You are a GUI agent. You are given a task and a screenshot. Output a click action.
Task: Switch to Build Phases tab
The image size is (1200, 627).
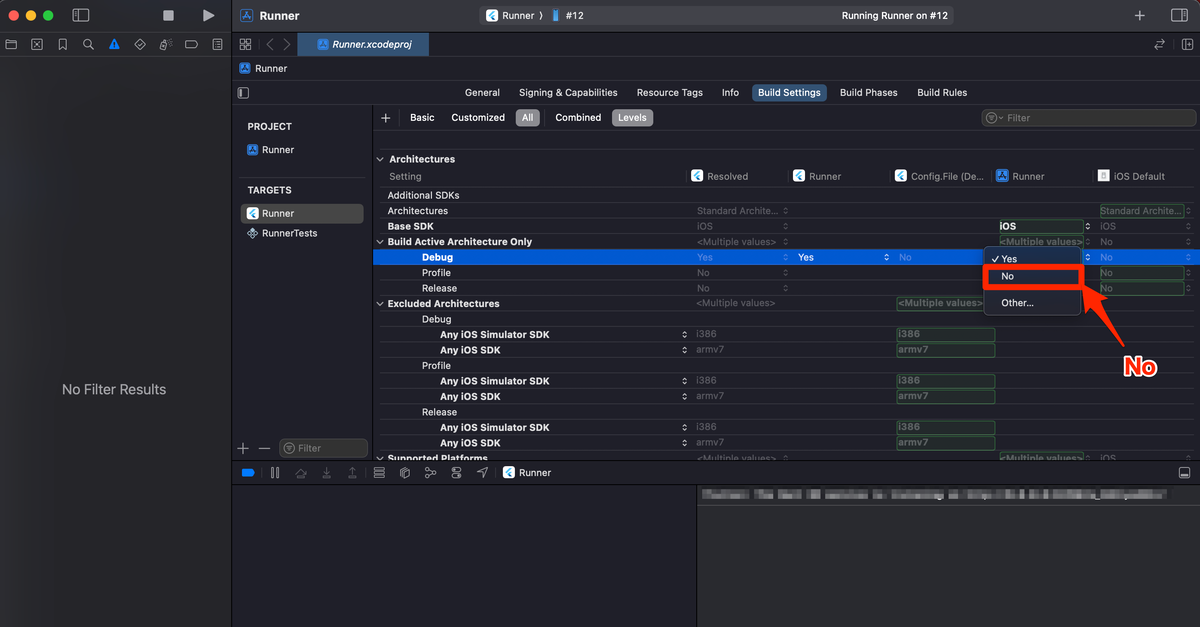click(868, 92)
